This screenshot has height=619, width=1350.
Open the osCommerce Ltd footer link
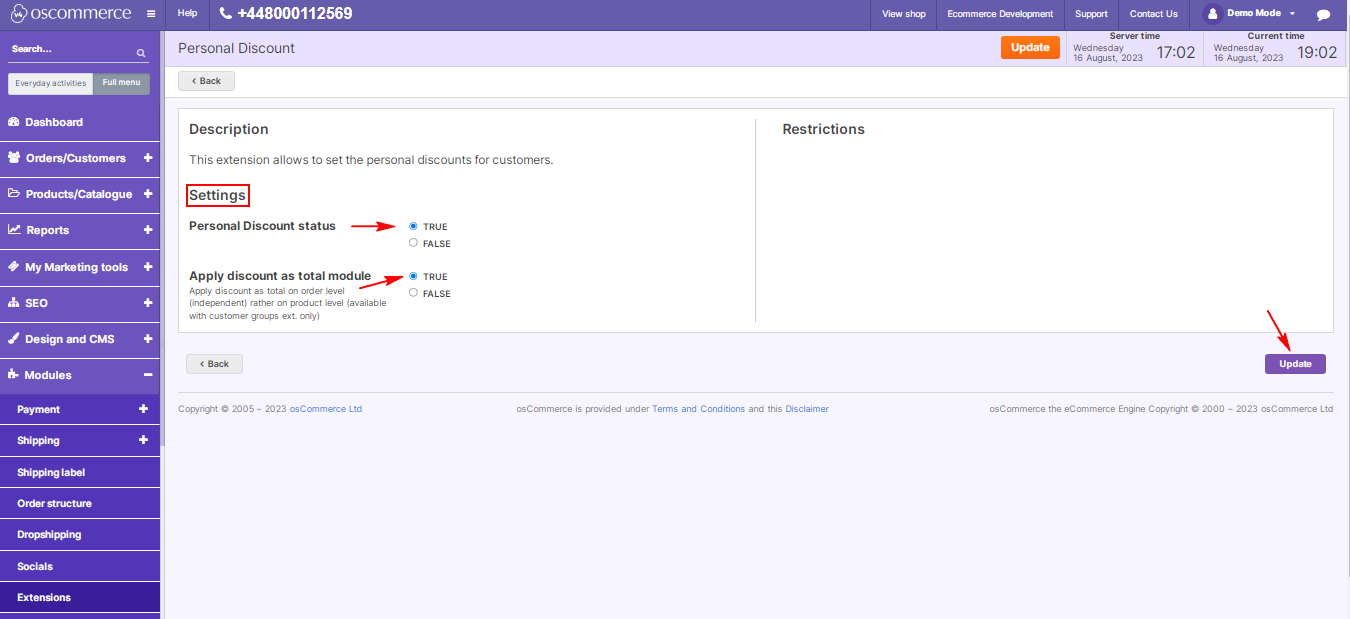tap(326, 409)
